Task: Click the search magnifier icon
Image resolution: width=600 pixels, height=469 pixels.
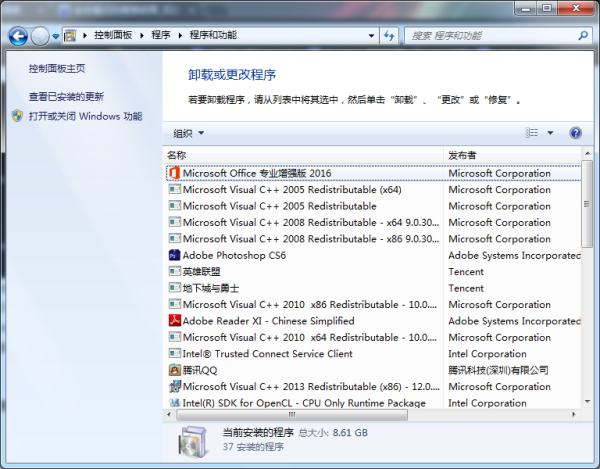Action: pyautogui.click(x=583, y=36)
